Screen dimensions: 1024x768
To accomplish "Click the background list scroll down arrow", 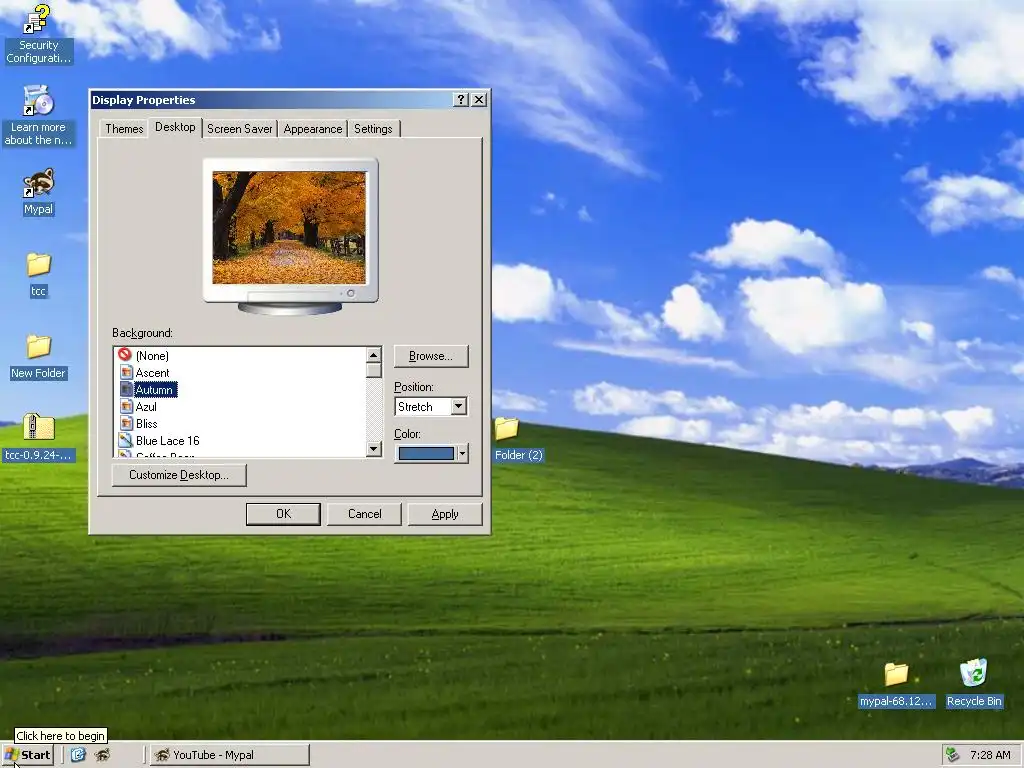I will [374, 449].
